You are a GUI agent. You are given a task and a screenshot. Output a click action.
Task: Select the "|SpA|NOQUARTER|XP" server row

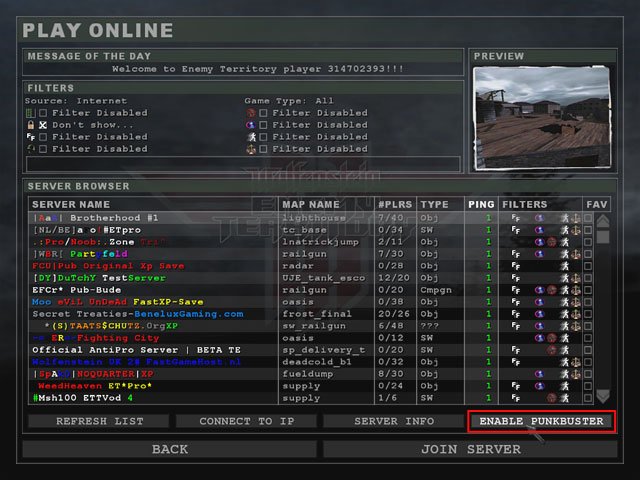[x=310, y=374]
